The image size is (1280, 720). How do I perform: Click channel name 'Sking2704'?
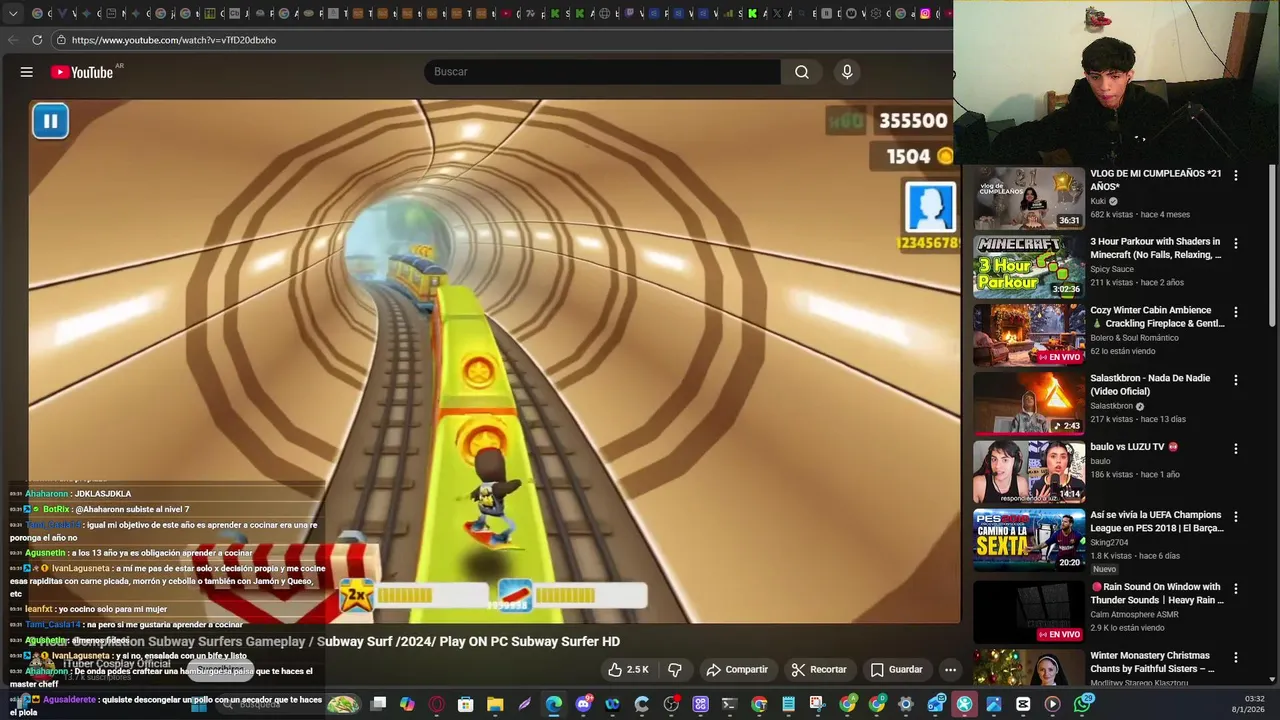coord(1109,542)
